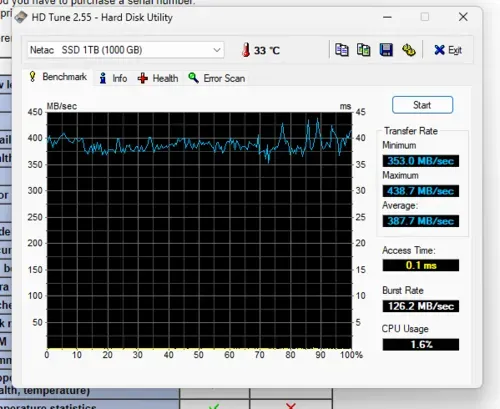Click the 100% label on graph x-axis

click(351, 355)
